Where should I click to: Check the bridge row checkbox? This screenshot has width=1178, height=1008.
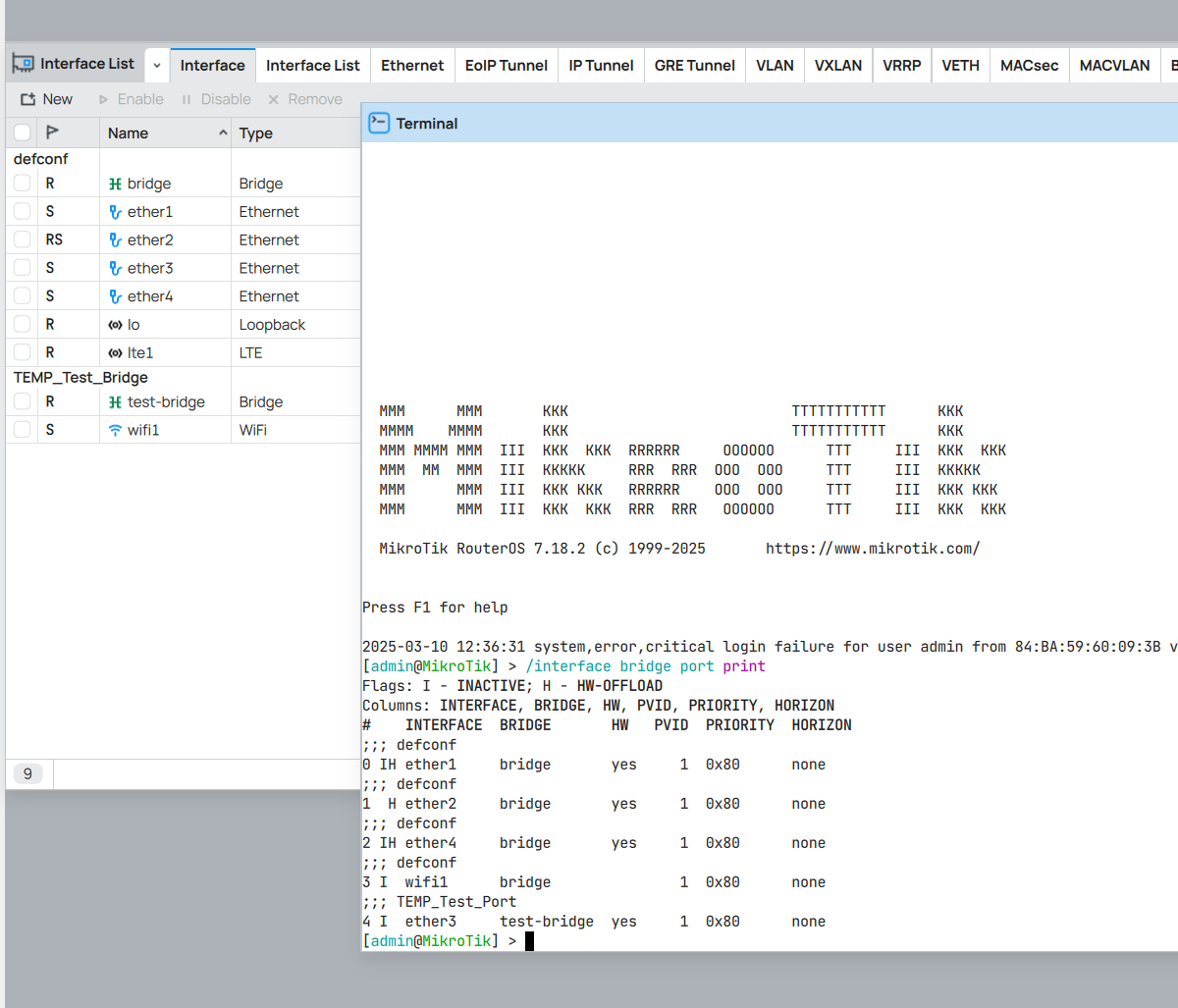[x=23, y=184]
